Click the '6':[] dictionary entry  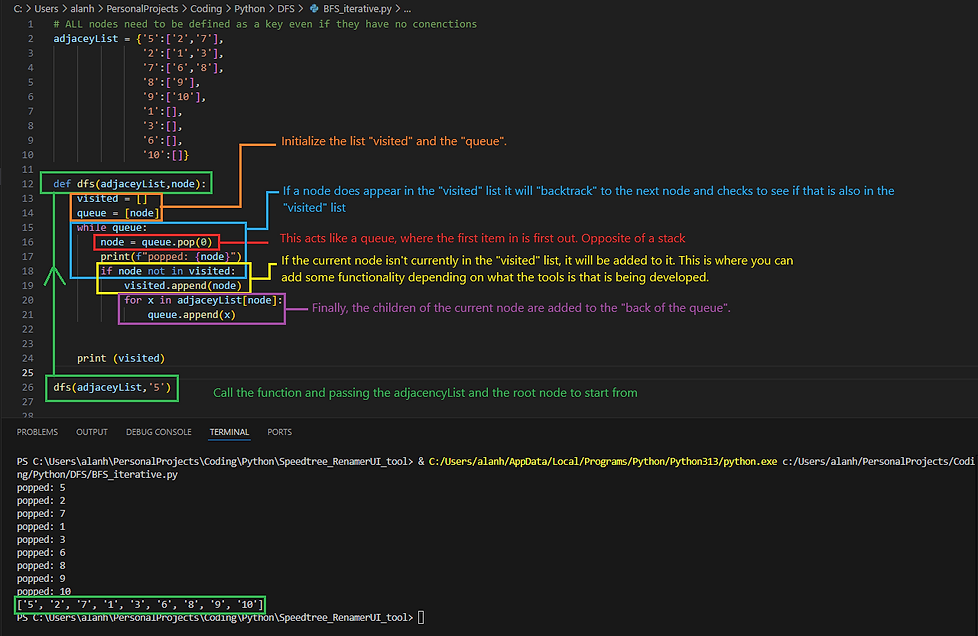pyautogui.click(x=162, y=140)
